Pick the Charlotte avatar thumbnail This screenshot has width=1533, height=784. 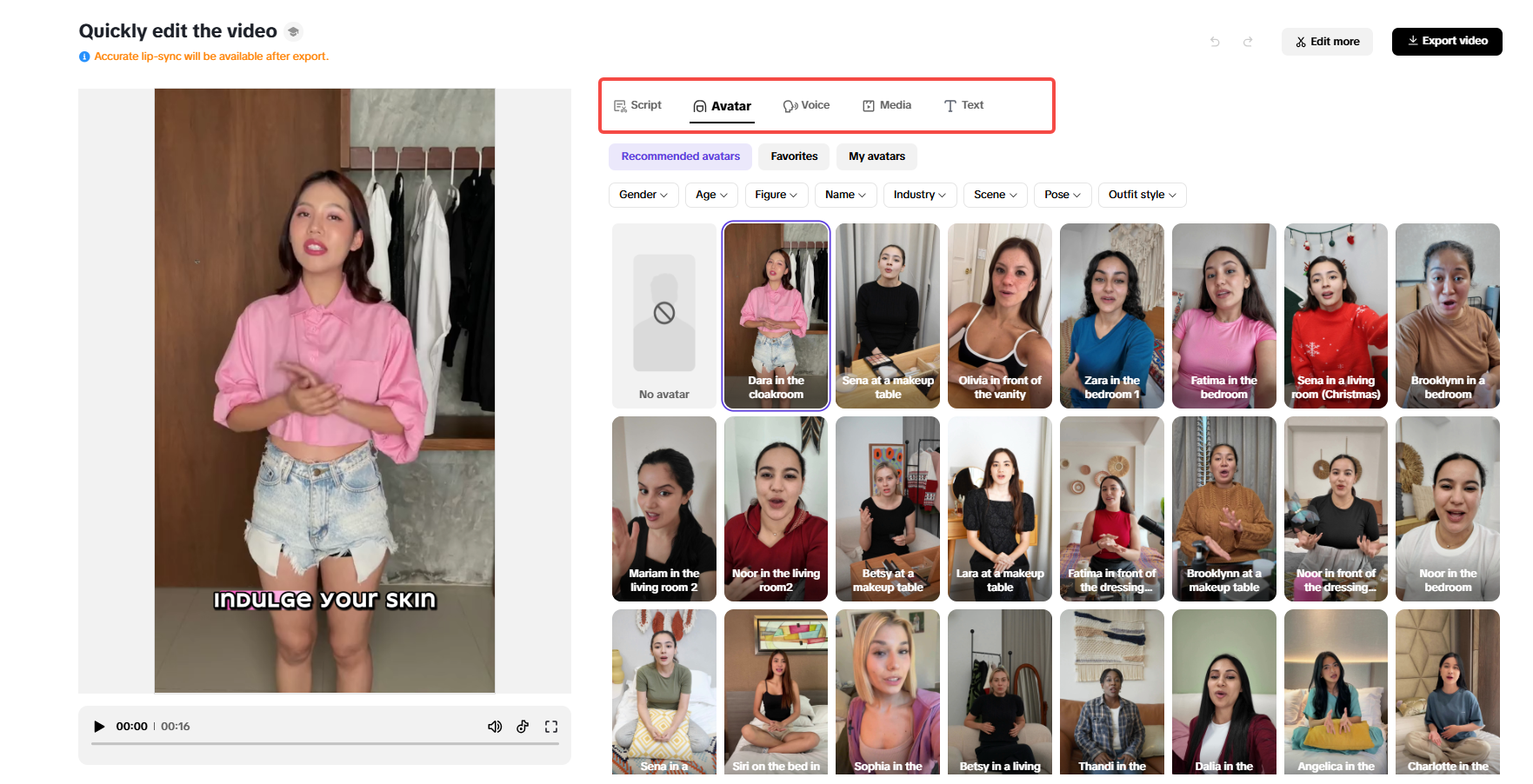tap(1448, 692)
